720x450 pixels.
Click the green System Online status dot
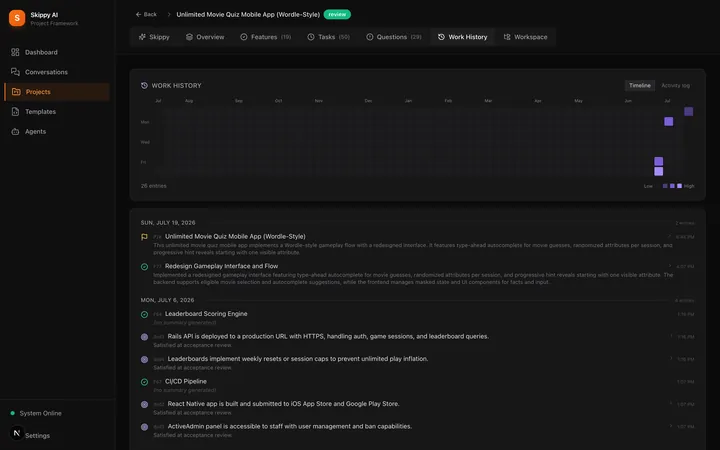point(12,413)
